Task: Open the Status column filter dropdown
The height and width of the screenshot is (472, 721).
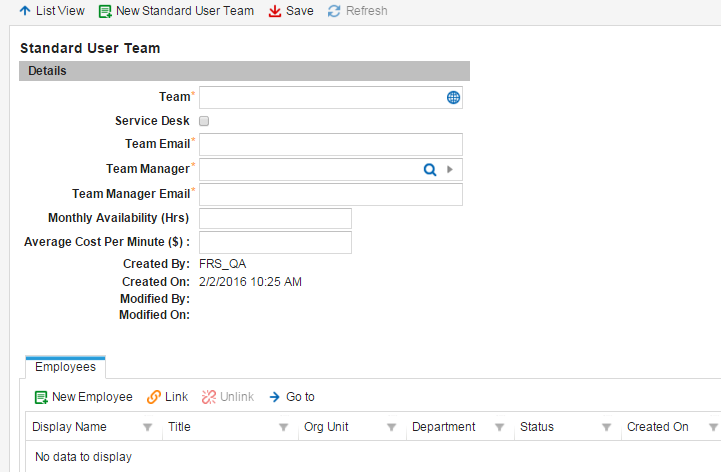Action: pos(607,427)
